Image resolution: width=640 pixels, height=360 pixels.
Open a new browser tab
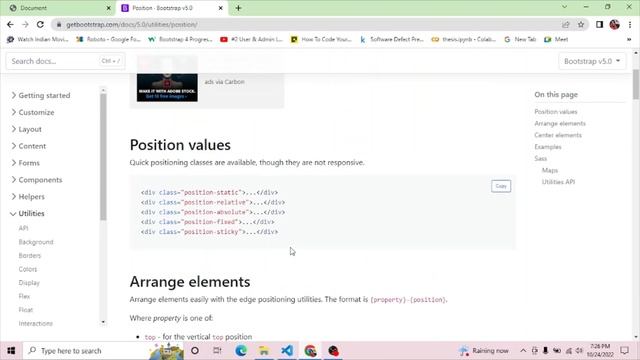click(x=238, y=8)
